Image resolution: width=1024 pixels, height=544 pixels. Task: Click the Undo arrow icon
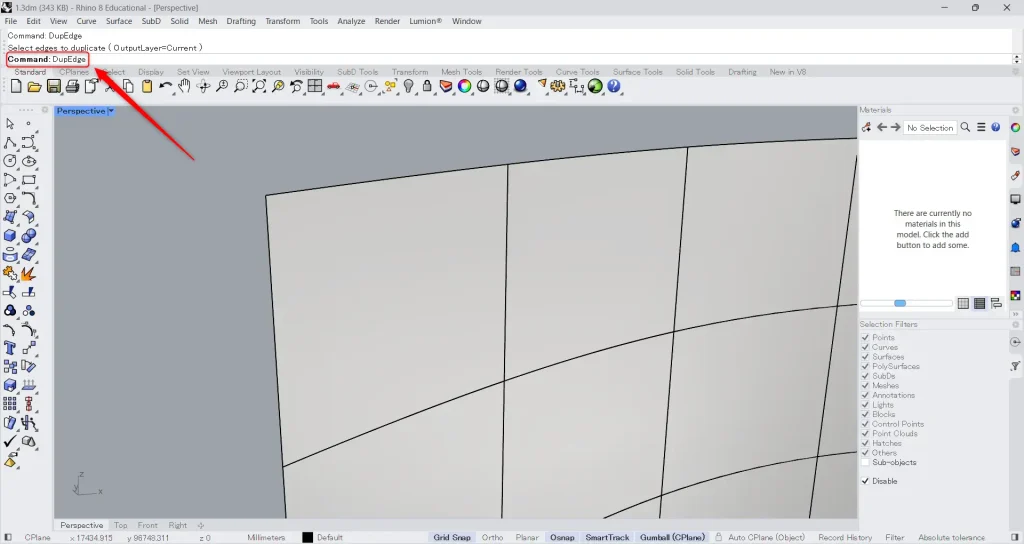coord(166,86)
